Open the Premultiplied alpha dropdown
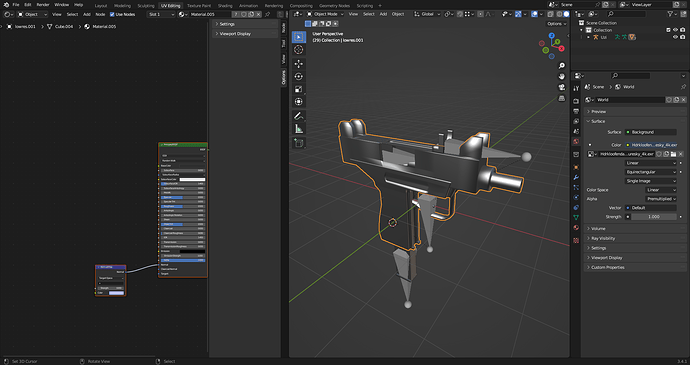This screenshot has width=690, height=365. tap(661, 199)
